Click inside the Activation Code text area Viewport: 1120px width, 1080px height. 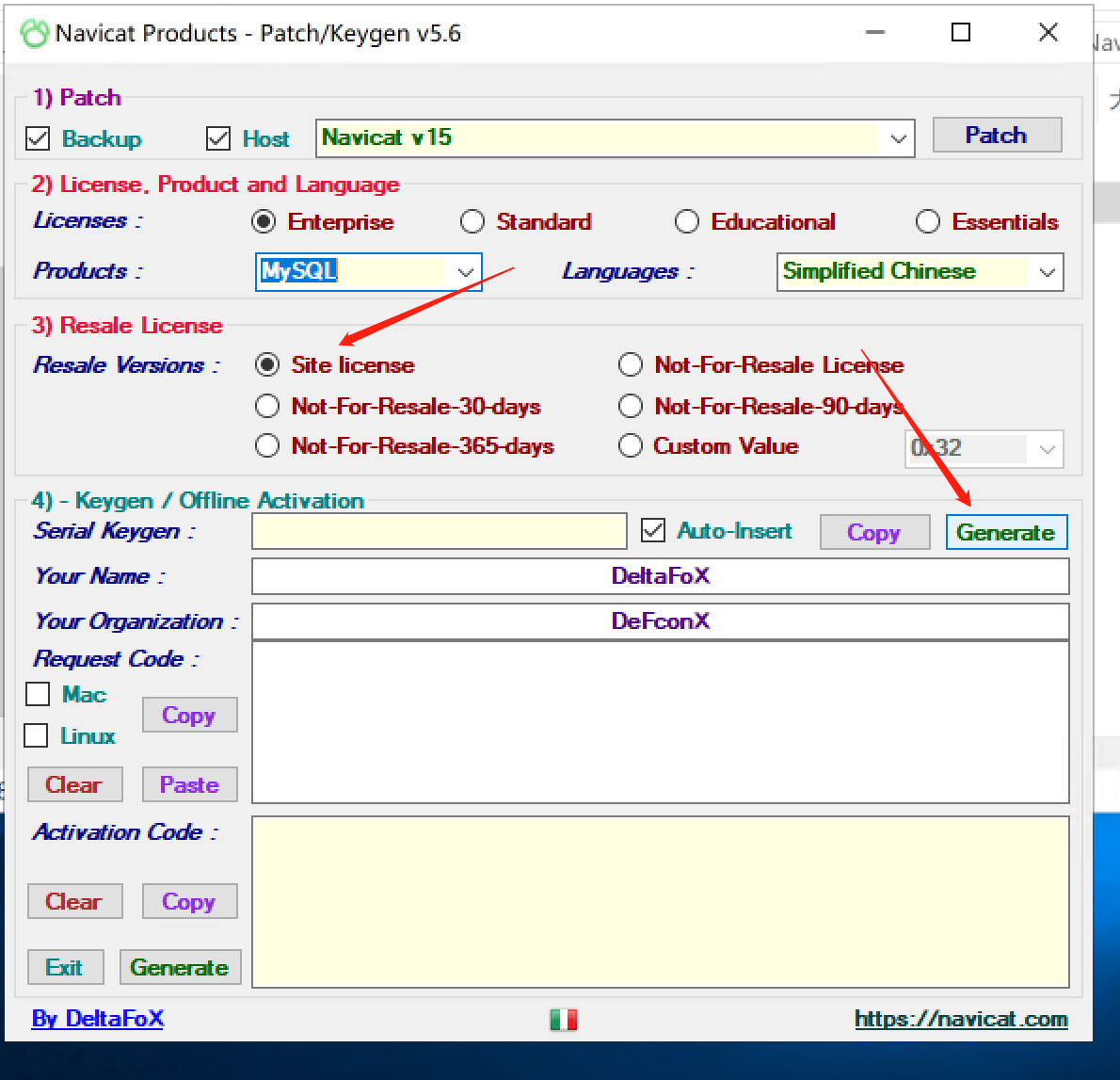661,902
